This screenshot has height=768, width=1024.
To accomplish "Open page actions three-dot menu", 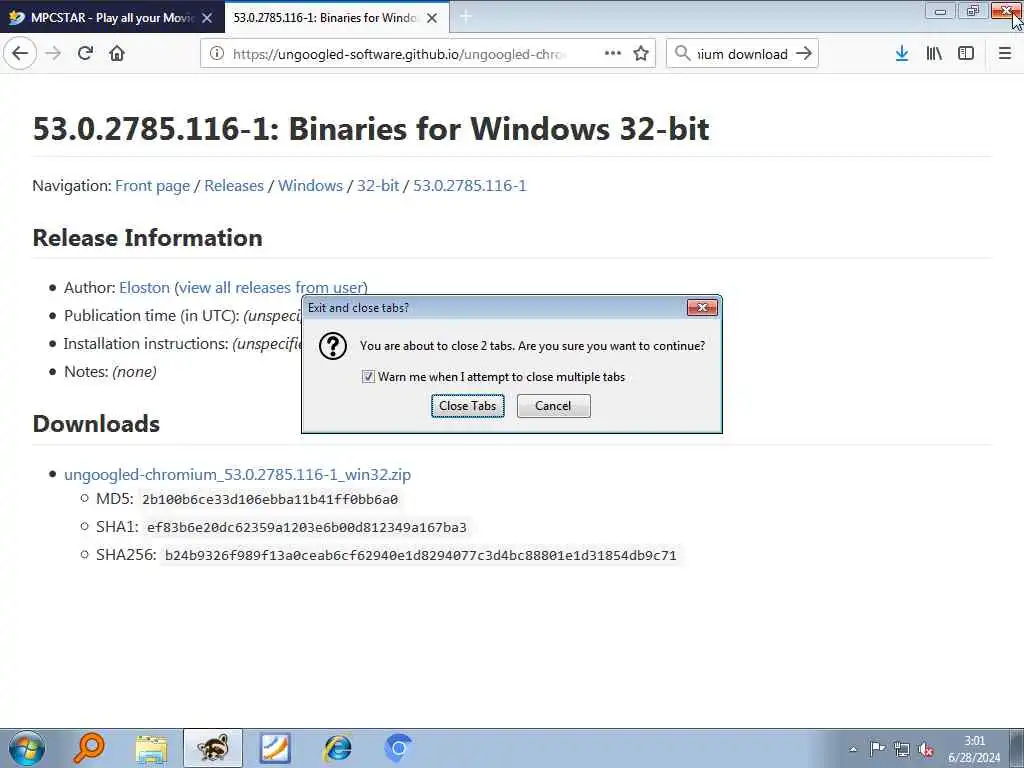I will tap(613, 53).
